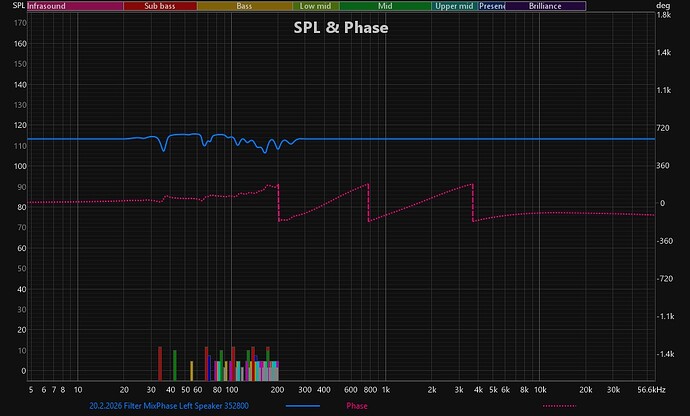Click the '10k' frequency axis label
Viewport: 690px width, 416px height.
pos(540,390)
